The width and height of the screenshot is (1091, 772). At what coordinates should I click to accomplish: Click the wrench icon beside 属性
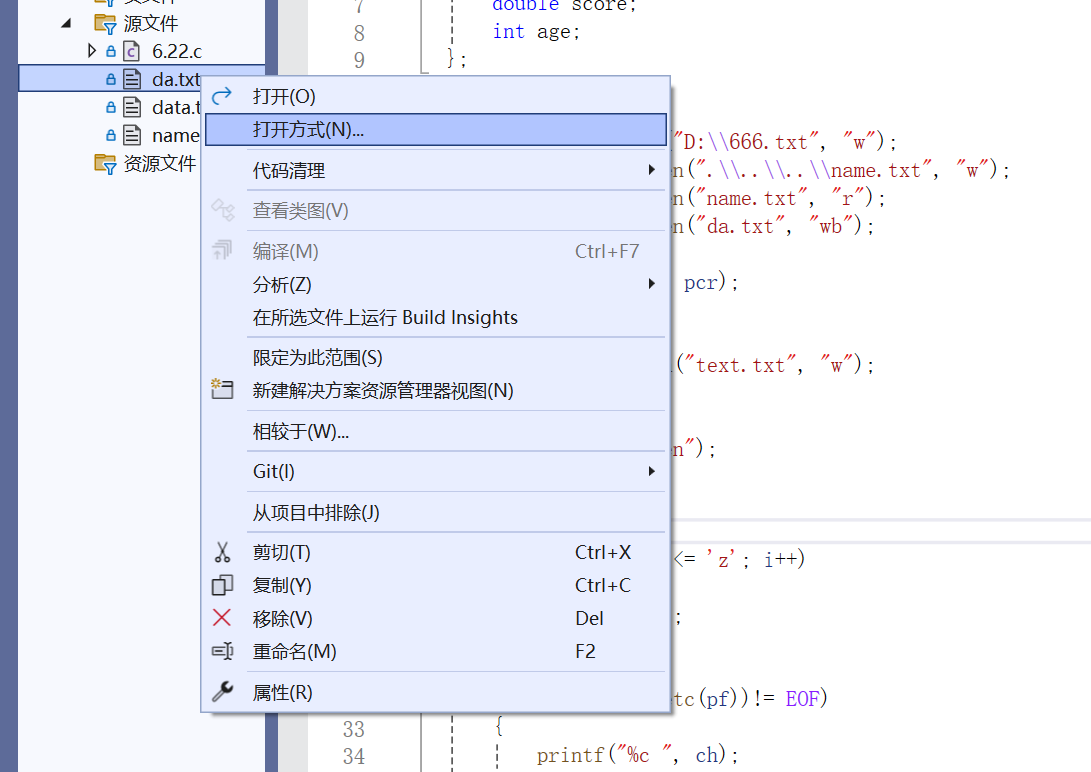pos(222,692)
